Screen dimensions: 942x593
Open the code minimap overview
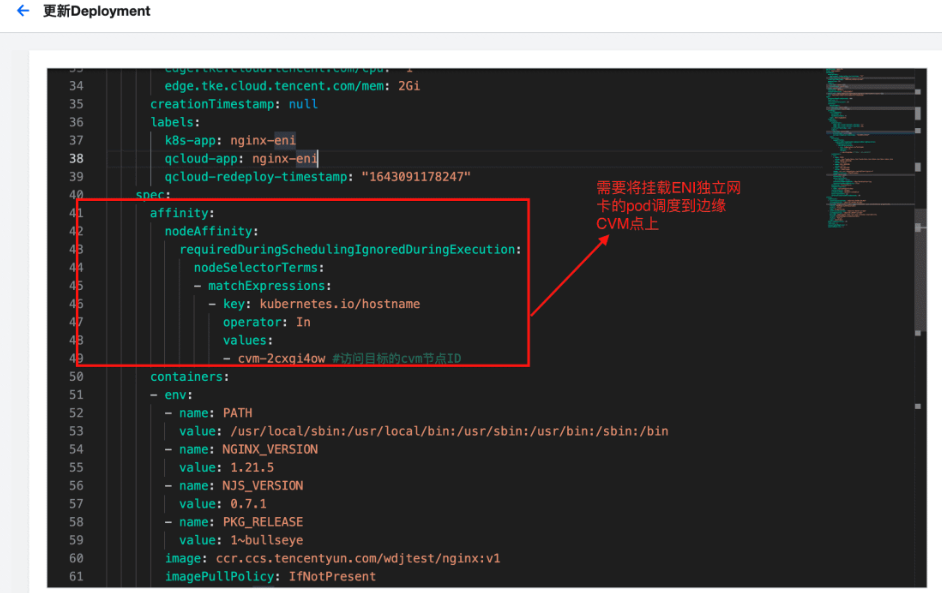click(870, 147)
